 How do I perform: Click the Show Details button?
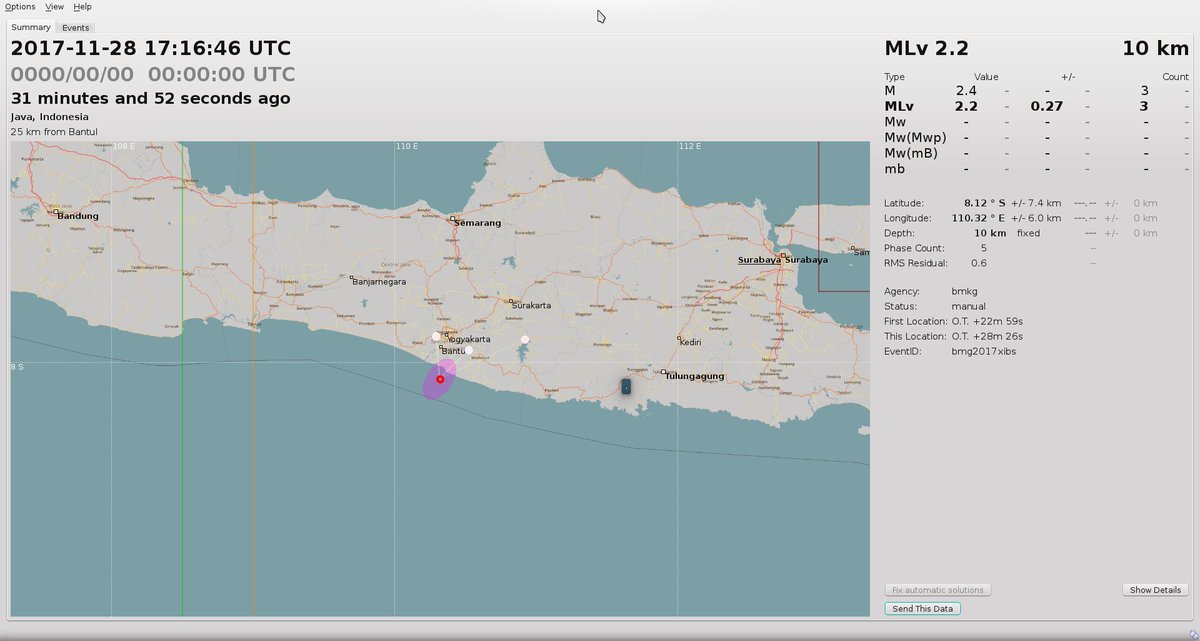point(1155,590)
